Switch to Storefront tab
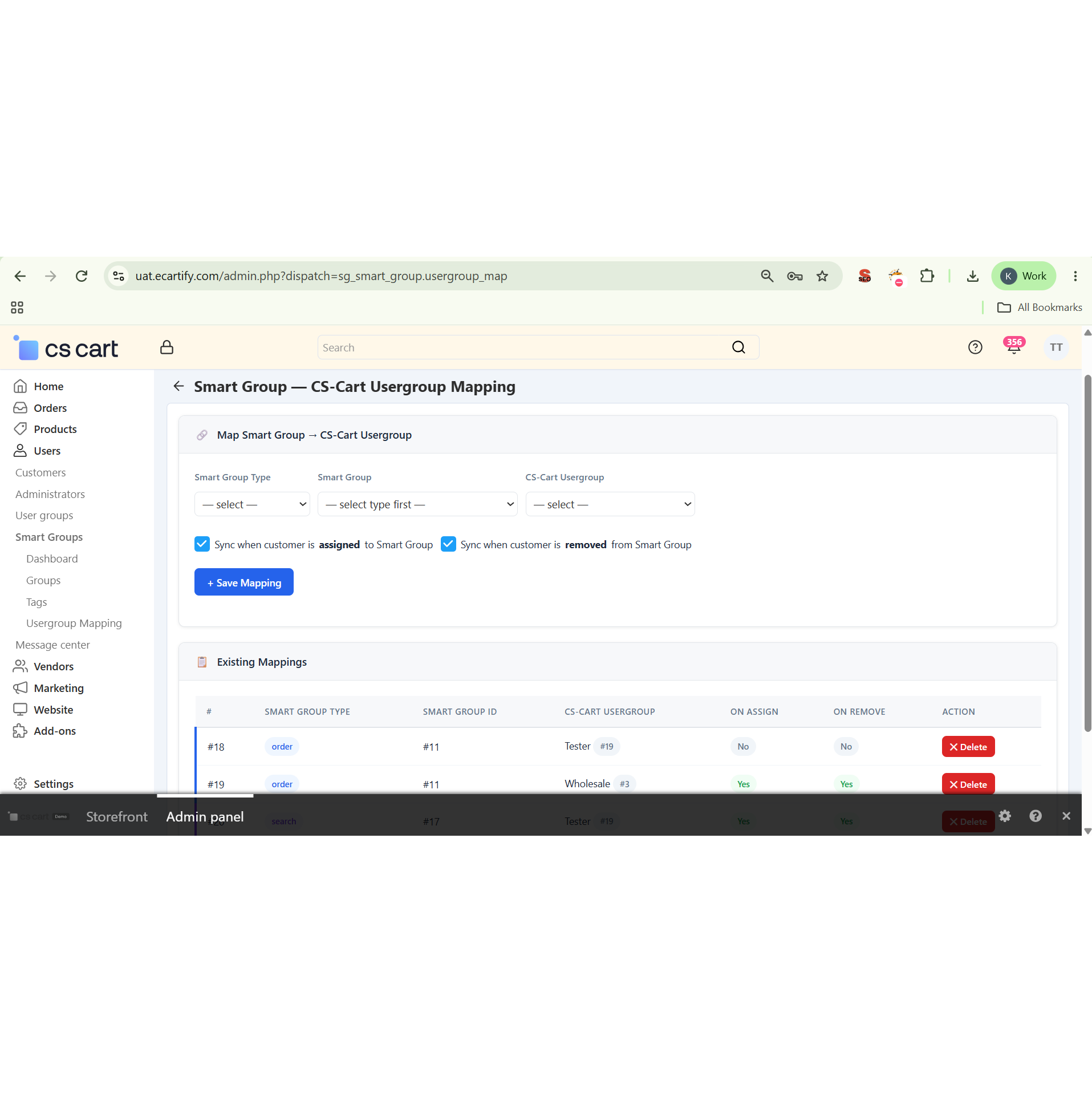The width and height of the screenshot is (1092, 1093). (117, 816)
